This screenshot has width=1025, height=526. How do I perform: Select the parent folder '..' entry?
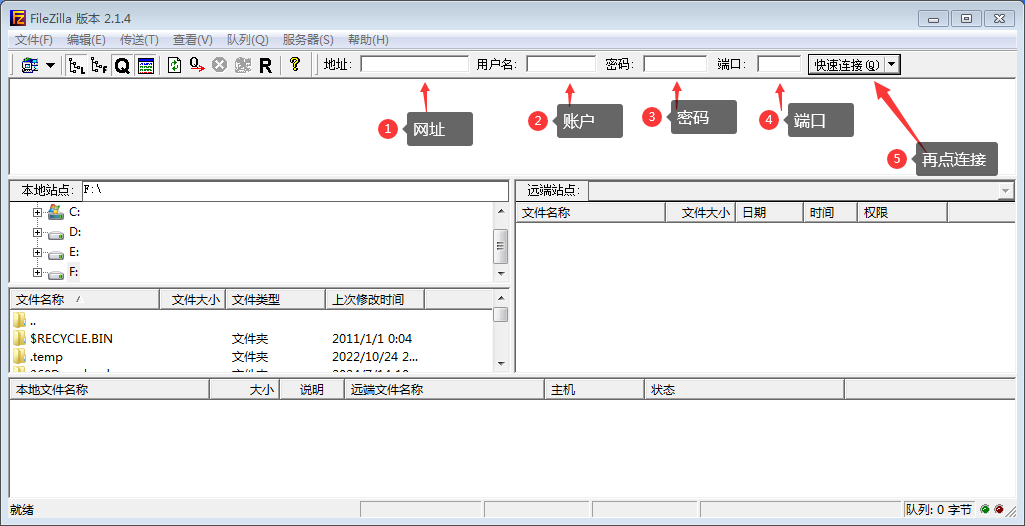click(33, 321)
